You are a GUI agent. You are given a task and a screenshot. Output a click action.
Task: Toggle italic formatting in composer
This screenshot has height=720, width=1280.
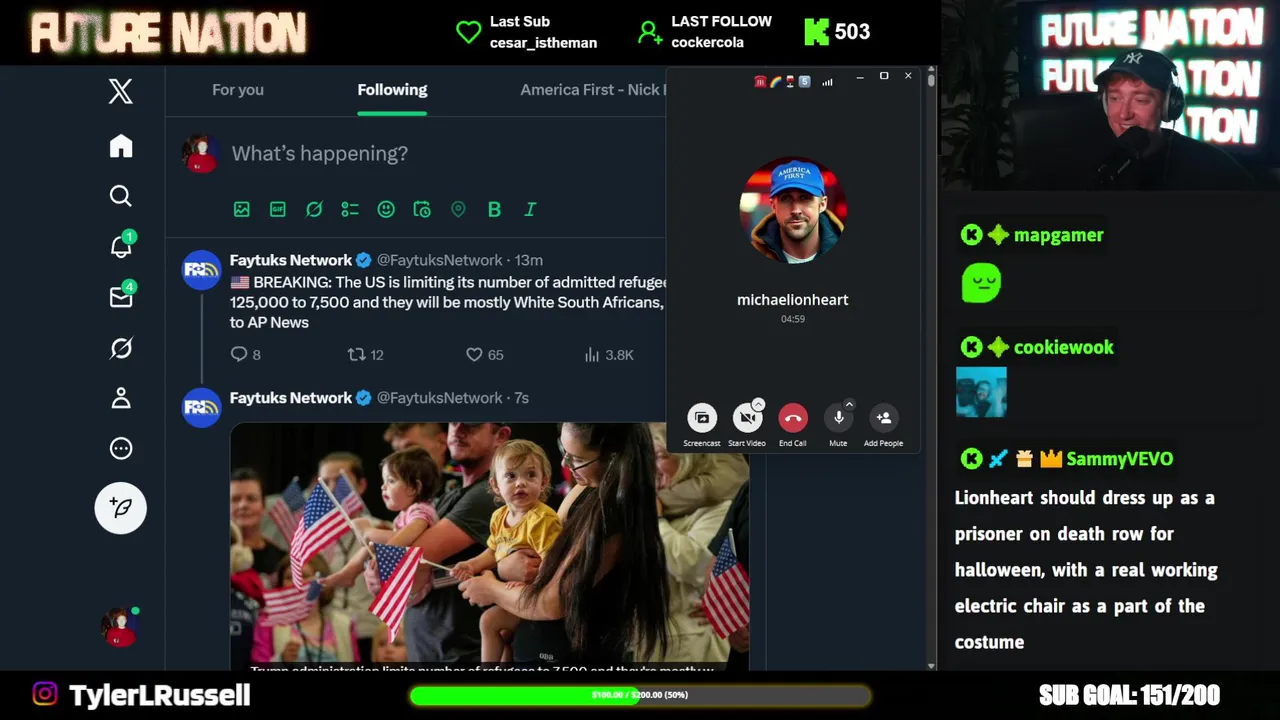click(530, 209)
